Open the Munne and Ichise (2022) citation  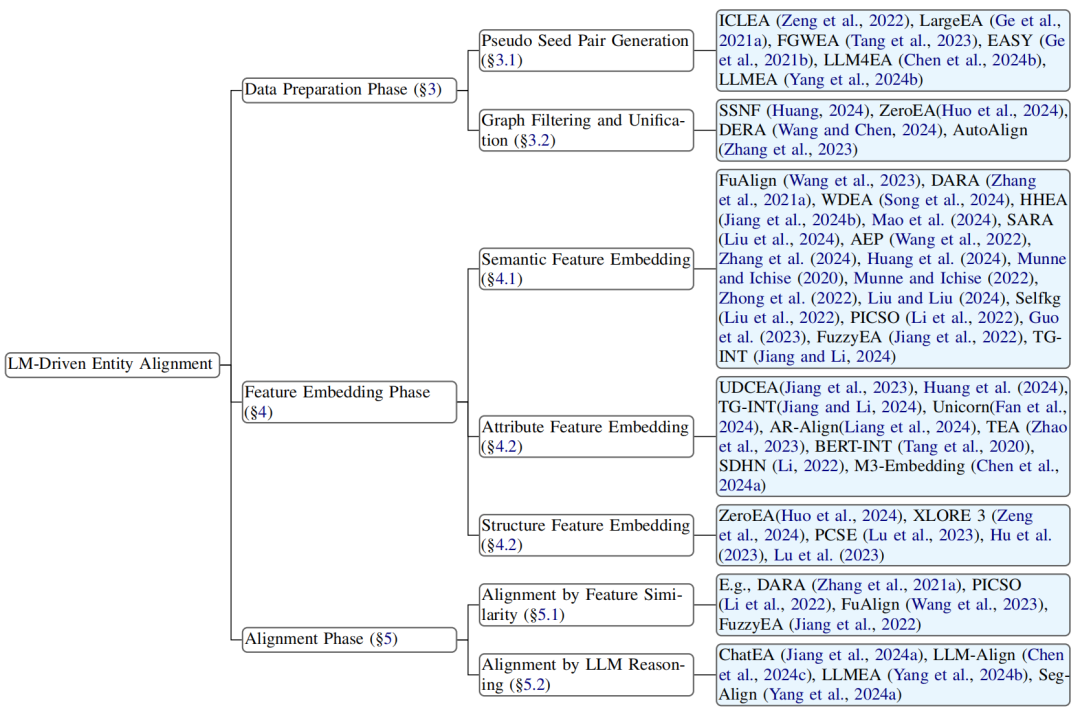[944, 279]
